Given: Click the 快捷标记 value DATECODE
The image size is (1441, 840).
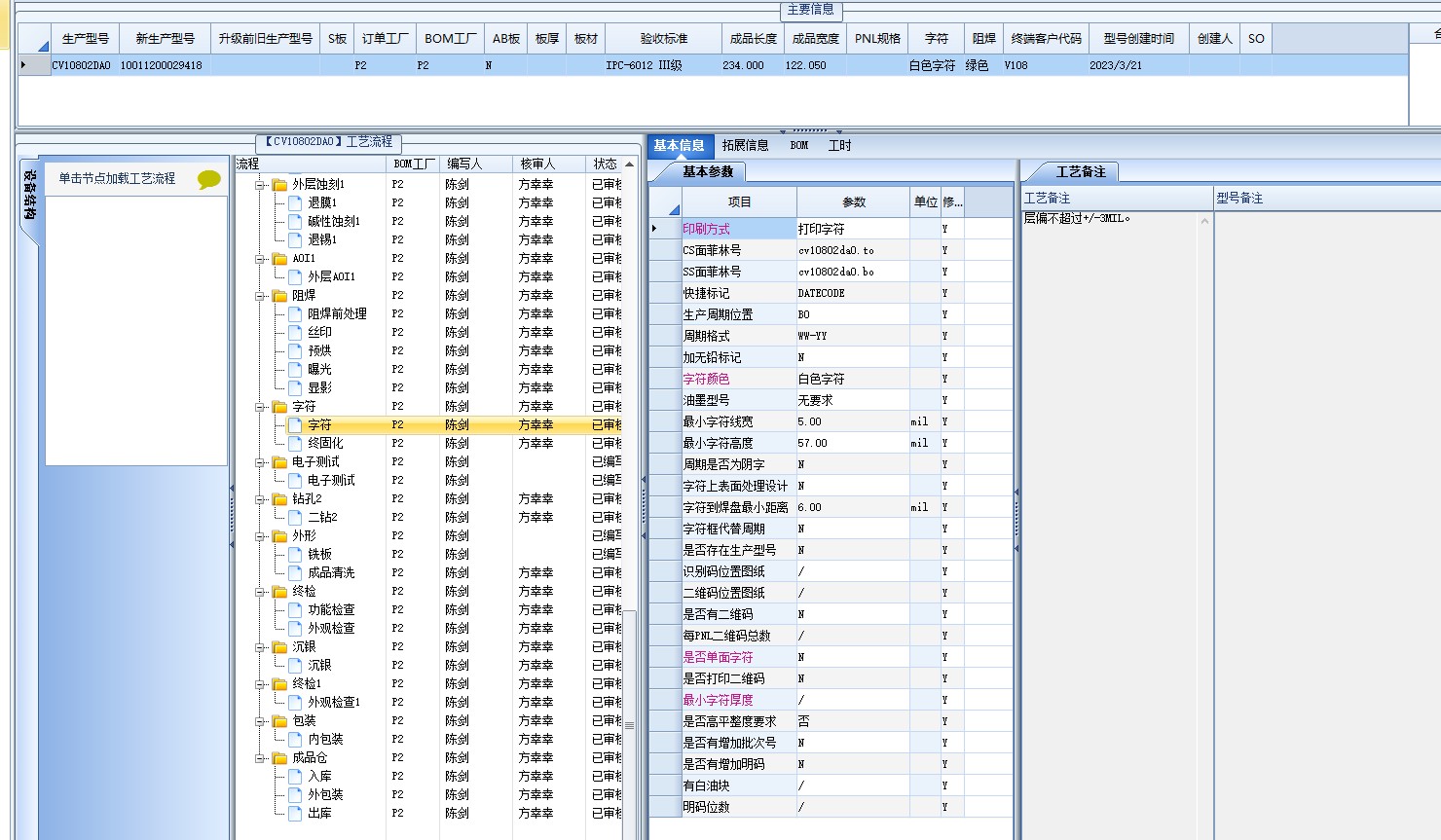Looking at the screenshot, I should coord(853,293).
